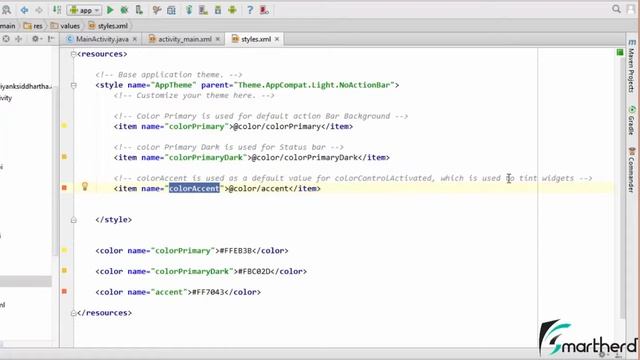The width and height of the screenshot is (640, 360).
Task: Open the AVD Manager icon
Action: point(203,10)
